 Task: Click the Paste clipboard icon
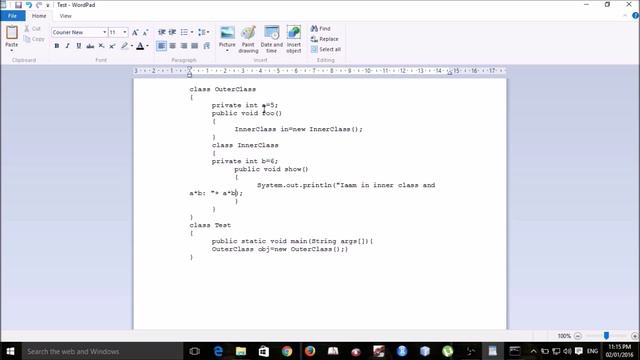12,33
